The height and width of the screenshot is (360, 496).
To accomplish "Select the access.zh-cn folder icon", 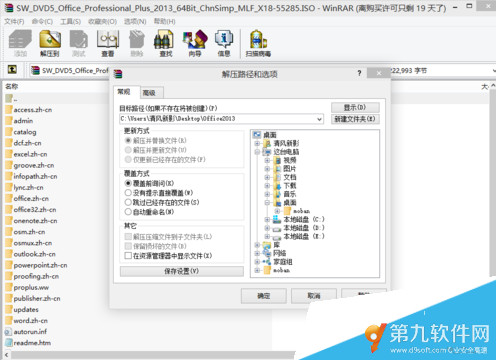I will tap(9, 110).
